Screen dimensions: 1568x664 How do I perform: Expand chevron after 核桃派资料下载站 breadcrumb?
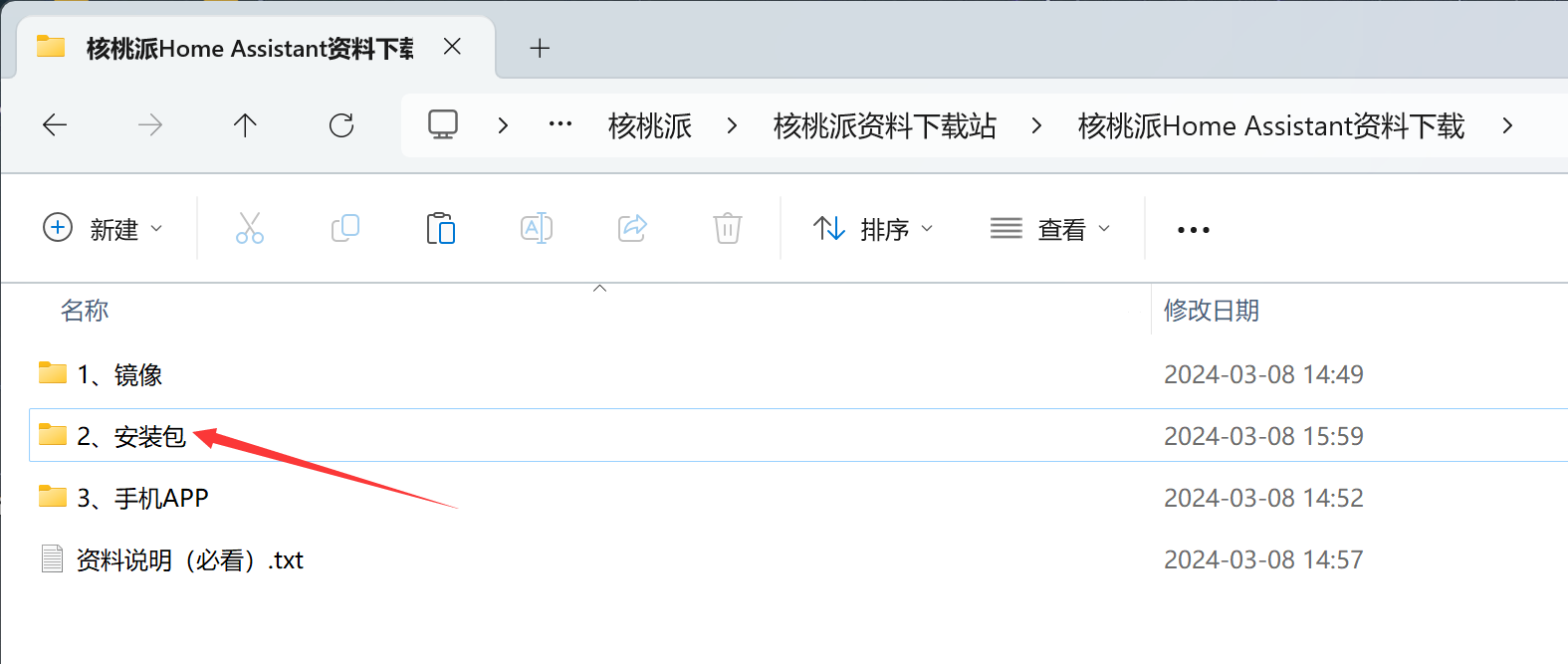coord(1036,125)
